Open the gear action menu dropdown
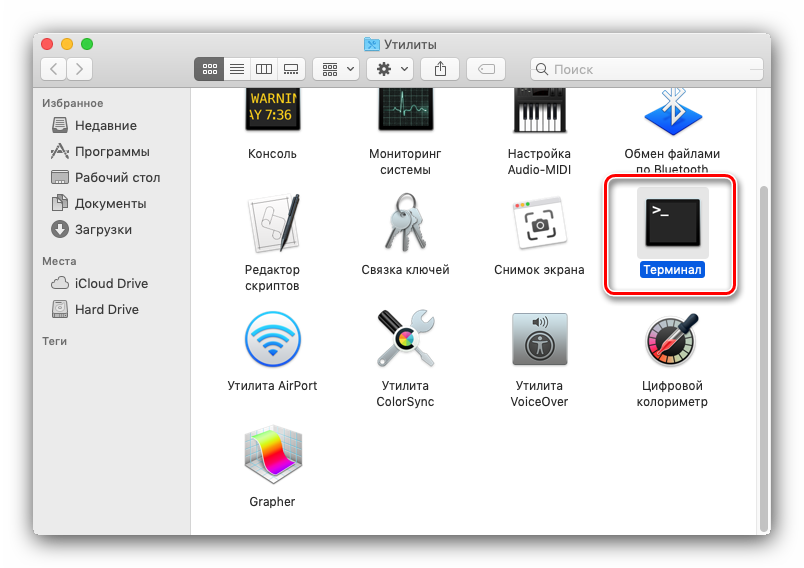 coord(389,69)
